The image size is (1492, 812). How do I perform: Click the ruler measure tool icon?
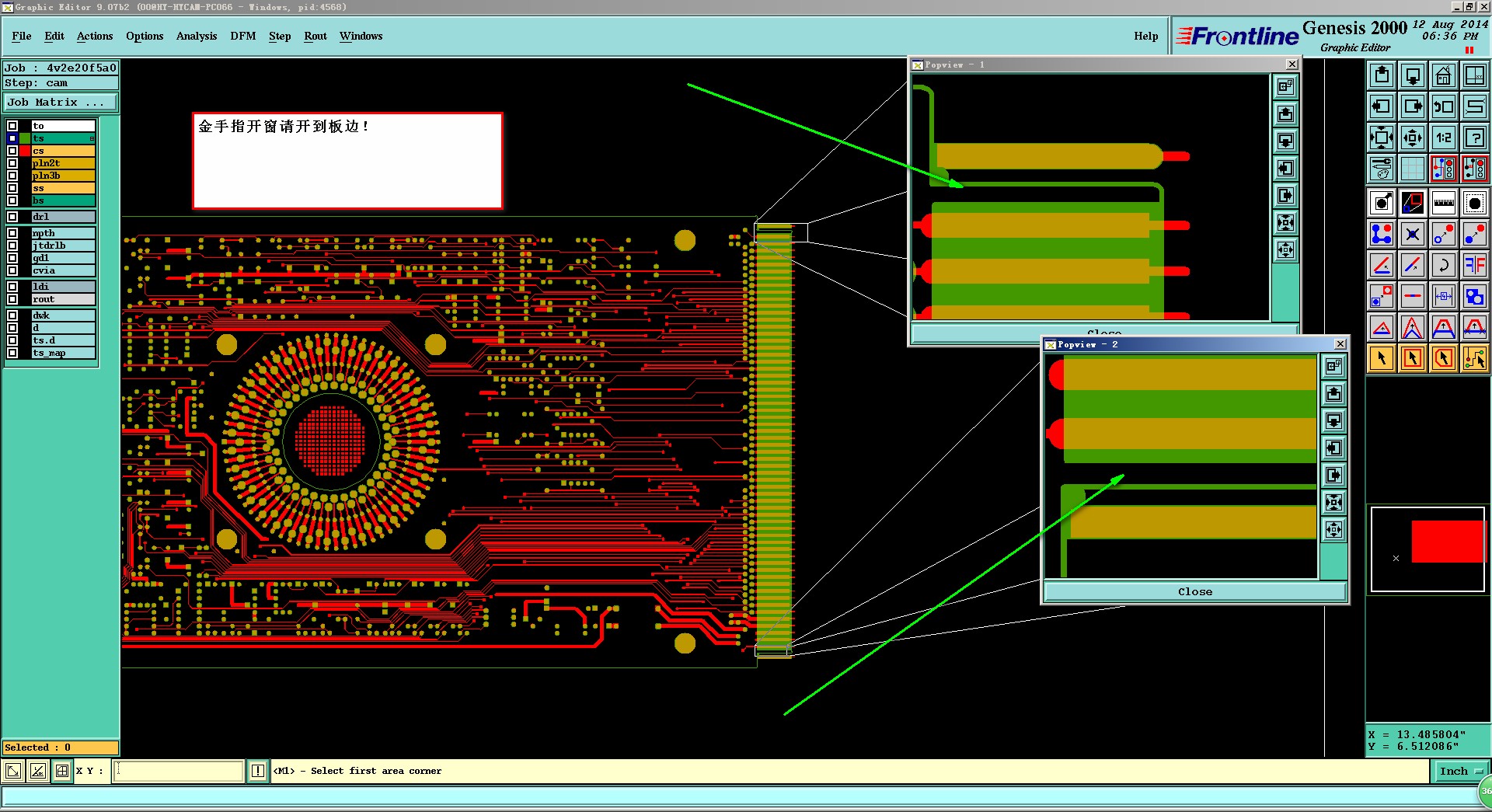[x=1443, y=203]
